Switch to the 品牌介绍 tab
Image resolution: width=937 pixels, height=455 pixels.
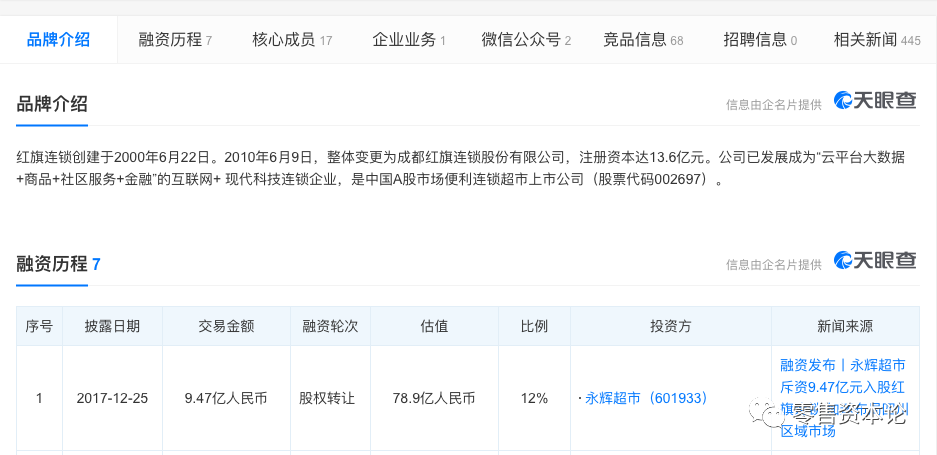tap(58, 40)
